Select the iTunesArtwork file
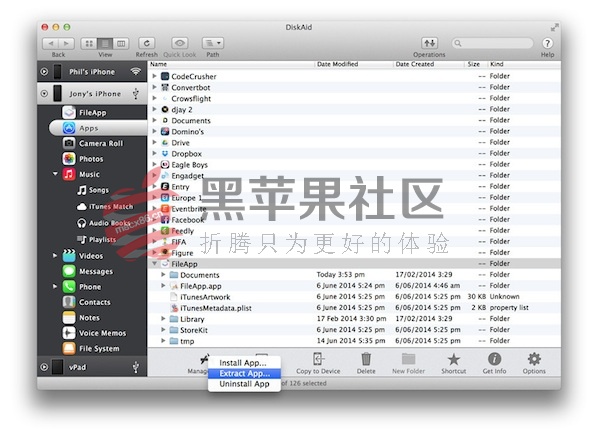The image size is (600, 430). tap(354, 297)
